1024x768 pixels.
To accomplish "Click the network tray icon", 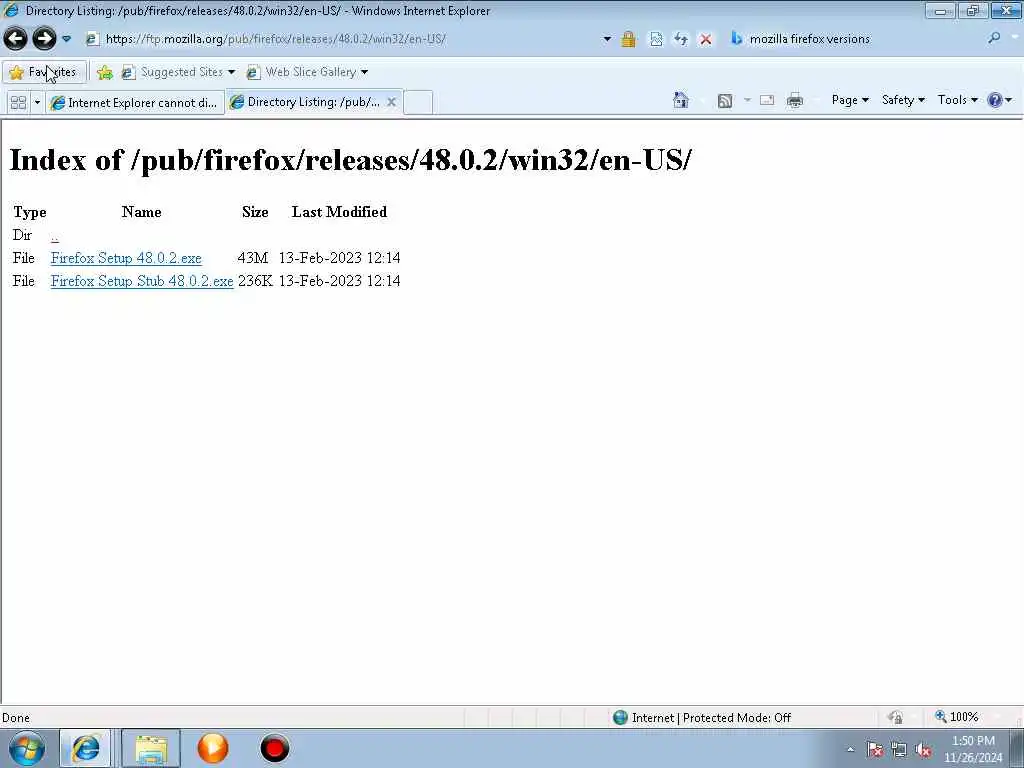I will pos(899,750).
